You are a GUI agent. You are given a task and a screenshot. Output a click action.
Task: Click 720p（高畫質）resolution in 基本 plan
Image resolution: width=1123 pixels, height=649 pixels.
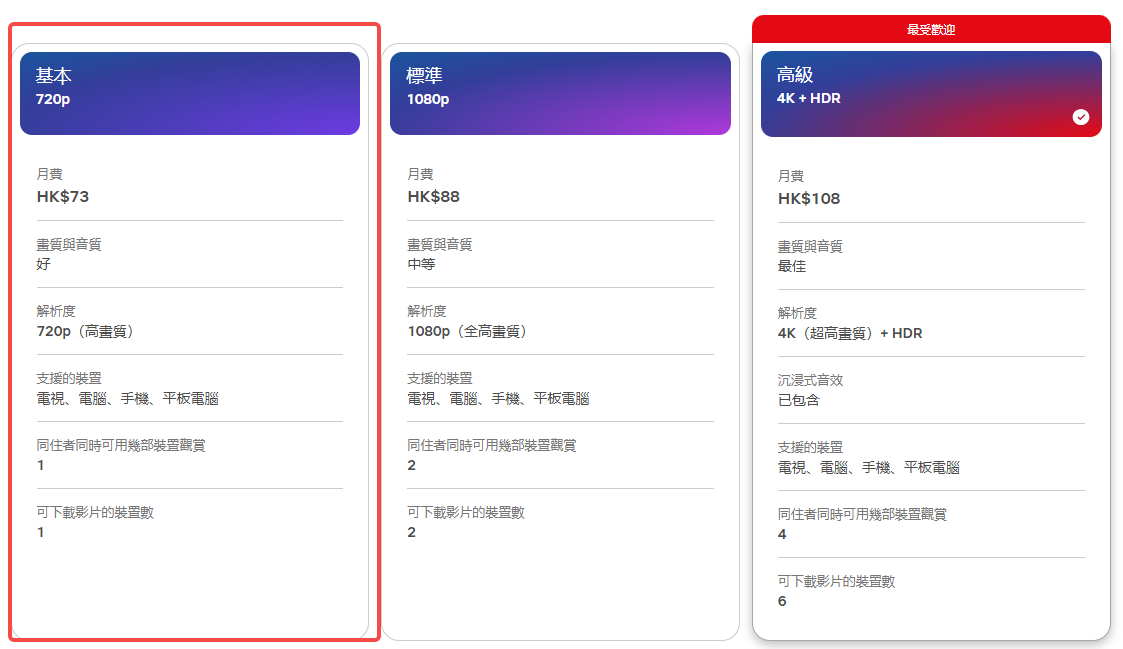tap(85, 331)
